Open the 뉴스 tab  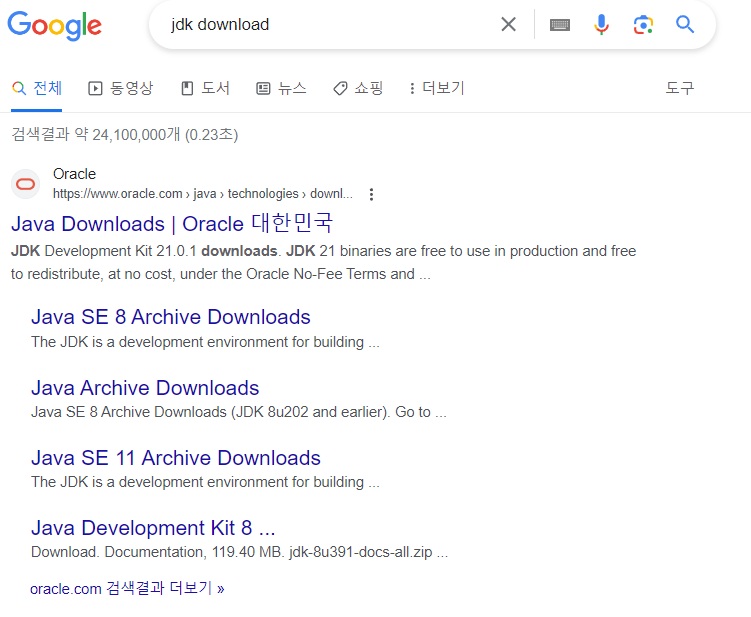coord(281,88)
